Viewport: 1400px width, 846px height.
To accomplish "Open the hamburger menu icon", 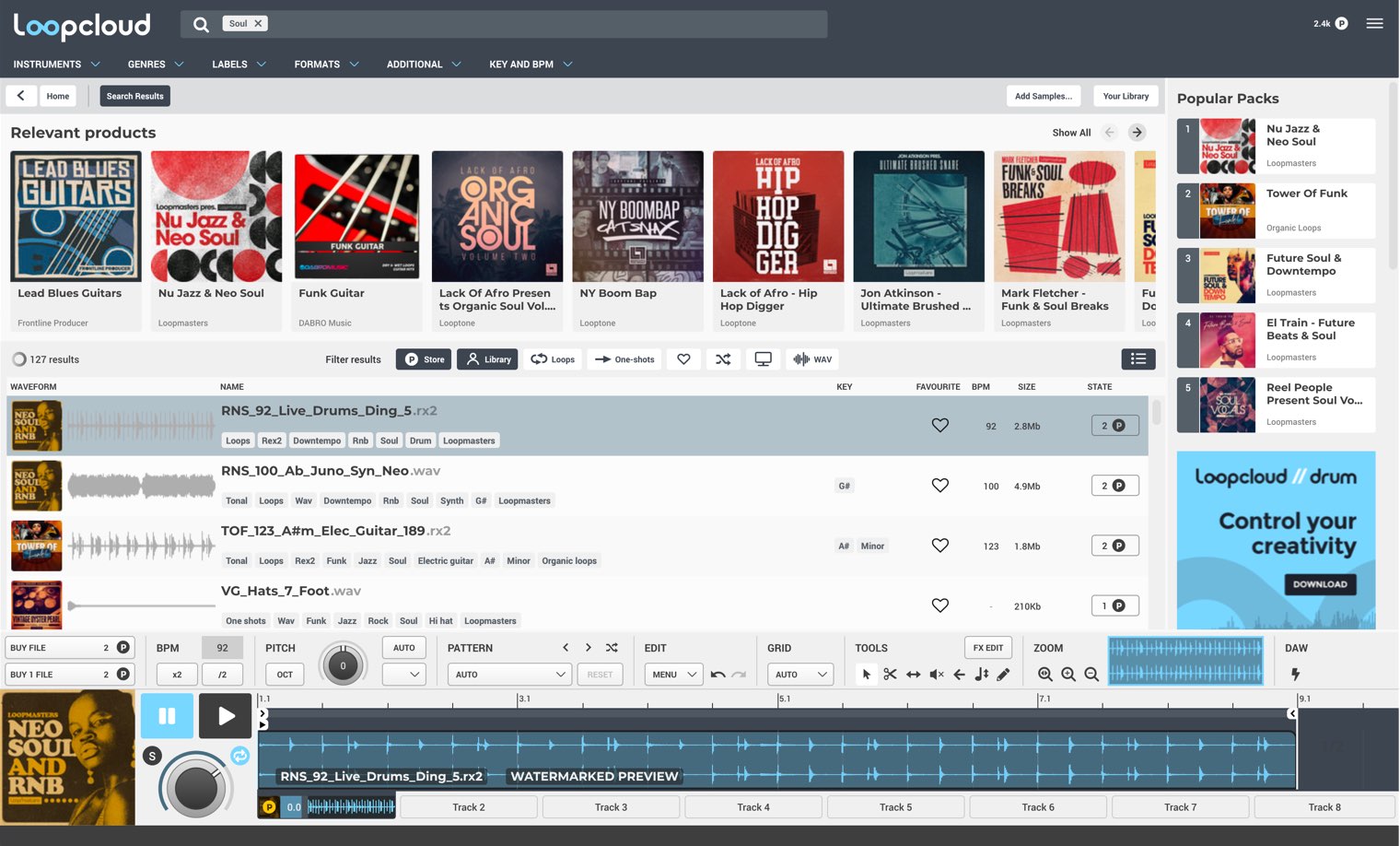I will click(1374, 24).
